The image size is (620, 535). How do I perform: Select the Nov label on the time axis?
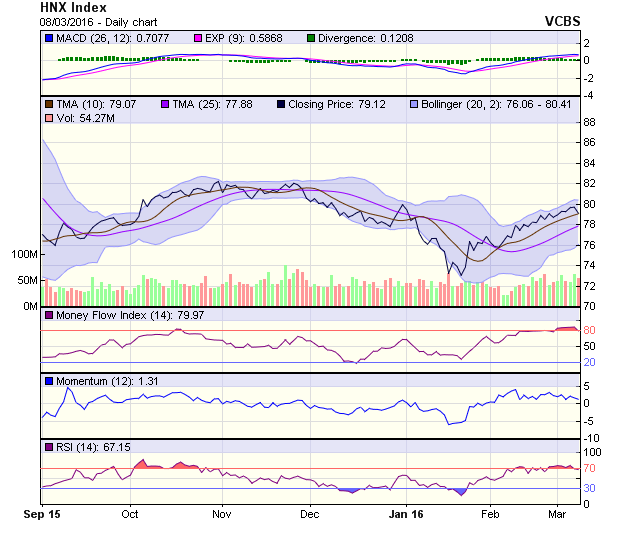click(x=222, y=513)
